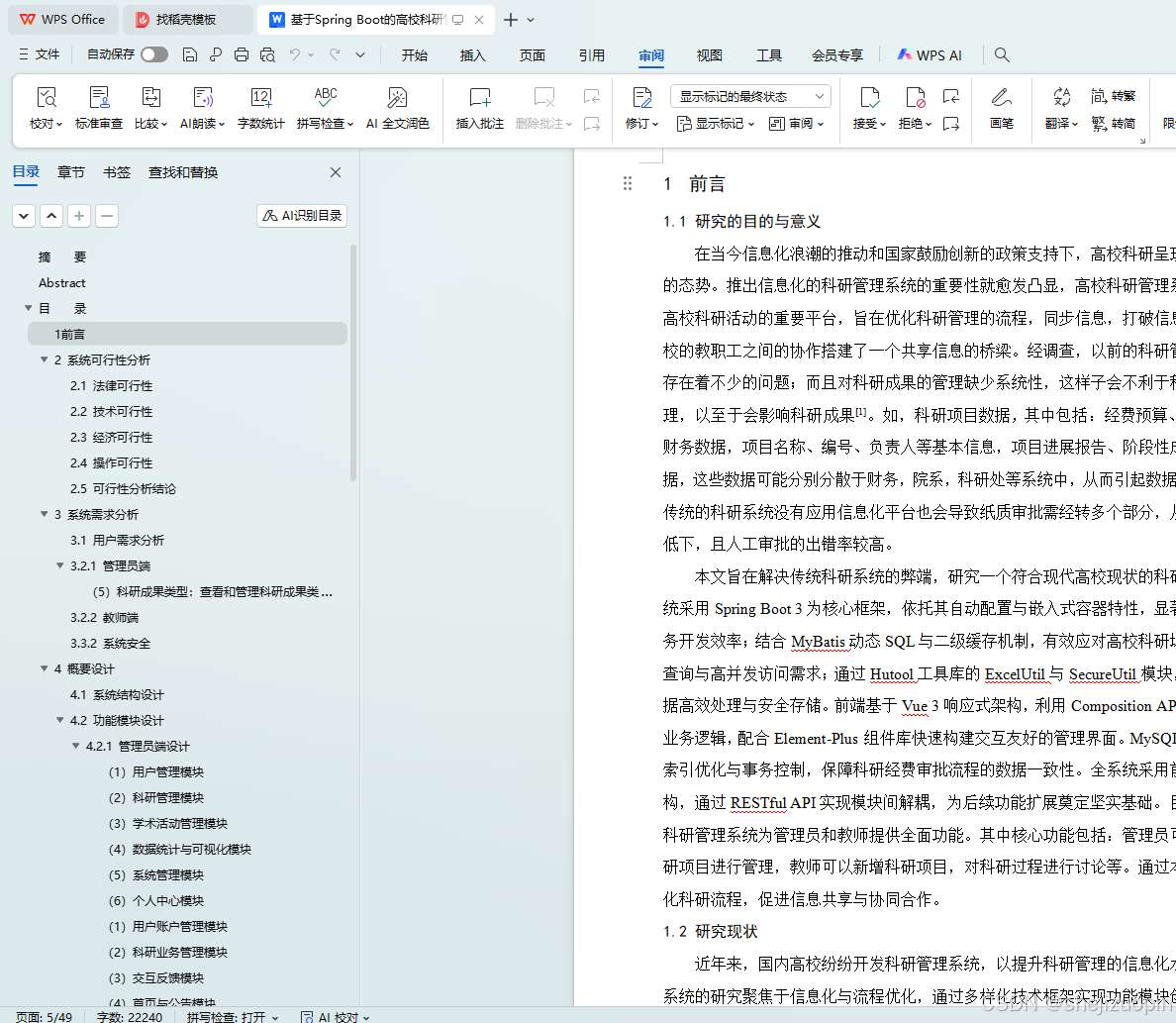Click the outline collapse-up chevron button
The image size is (1176, 1023).
click(51, 216)
